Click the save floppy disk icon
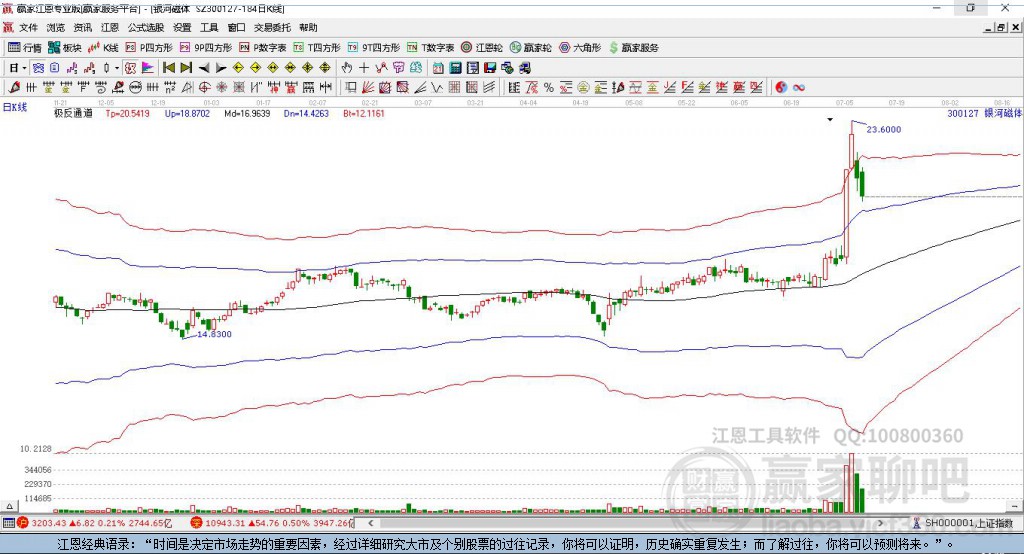This screenshot has width=1024, height=554. (490, 67)
